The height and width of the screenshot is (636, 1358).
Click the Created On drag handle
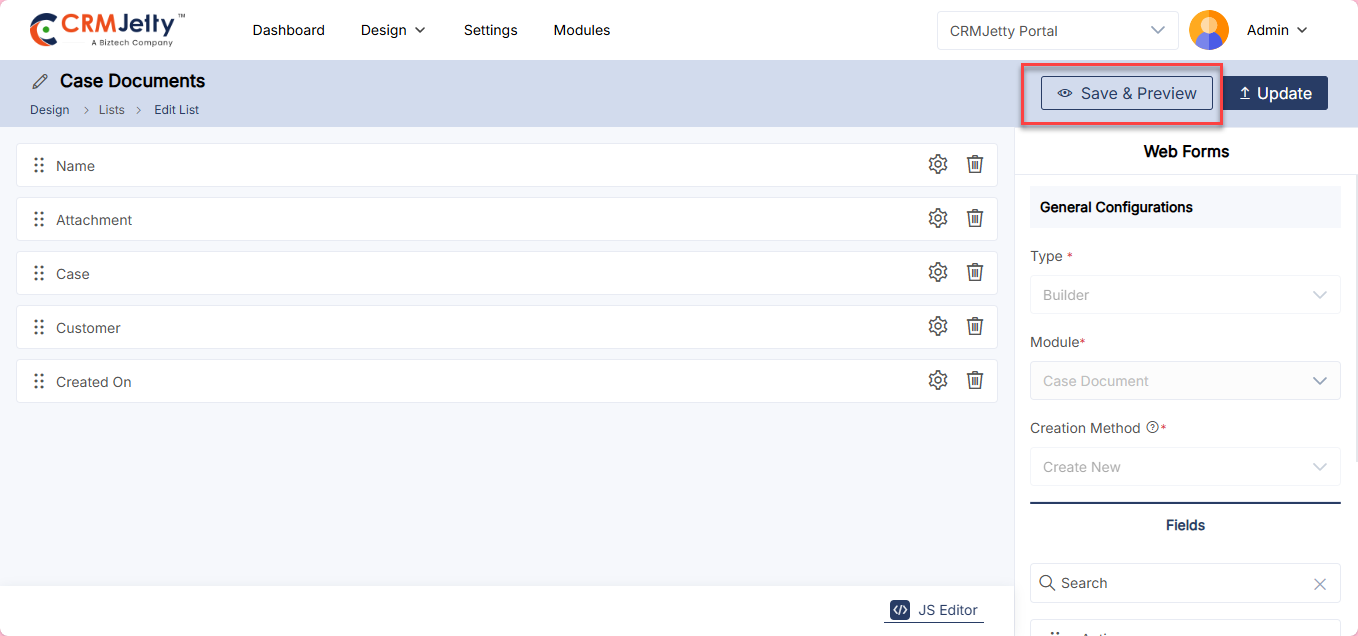[x=39, y=381]
